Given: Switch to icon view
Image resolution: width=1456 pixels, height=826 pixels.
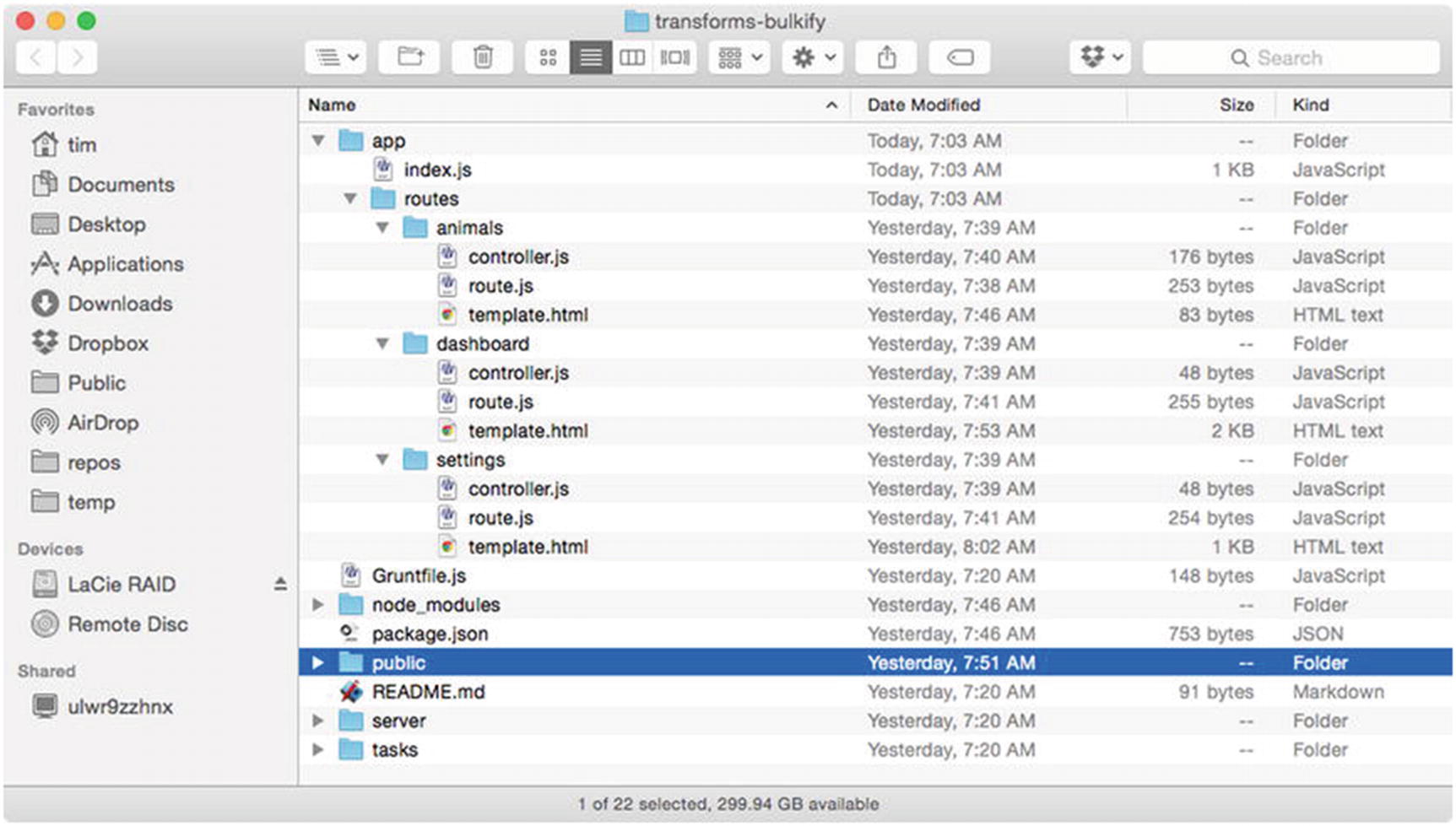Looking at the screenshot, I should point(548,57).
